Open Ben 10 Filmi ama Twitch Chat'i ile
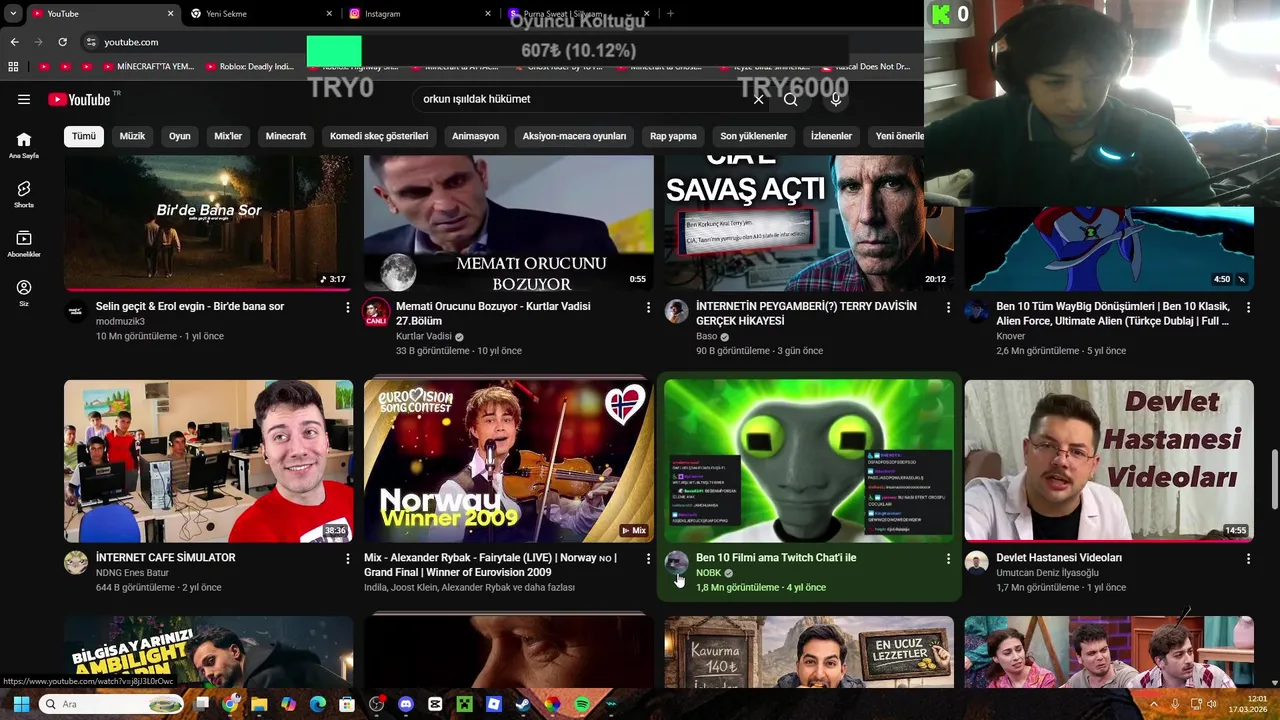The width and height of the screenshot is (1280, 720). [x=776, y=558]
